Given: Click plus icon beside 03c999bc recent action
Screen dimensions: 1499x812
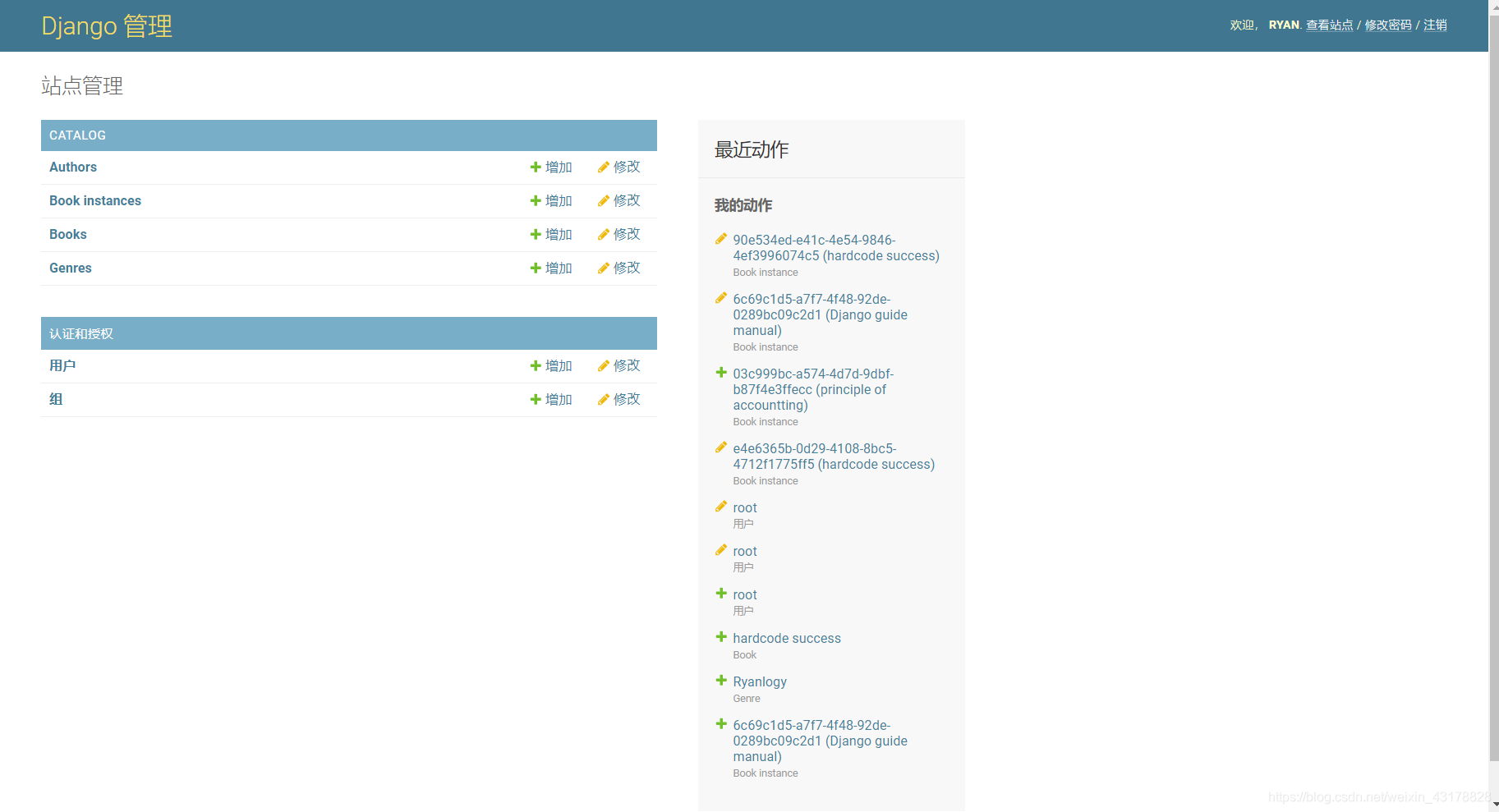Looking at the screenshot, I should 721,373.
